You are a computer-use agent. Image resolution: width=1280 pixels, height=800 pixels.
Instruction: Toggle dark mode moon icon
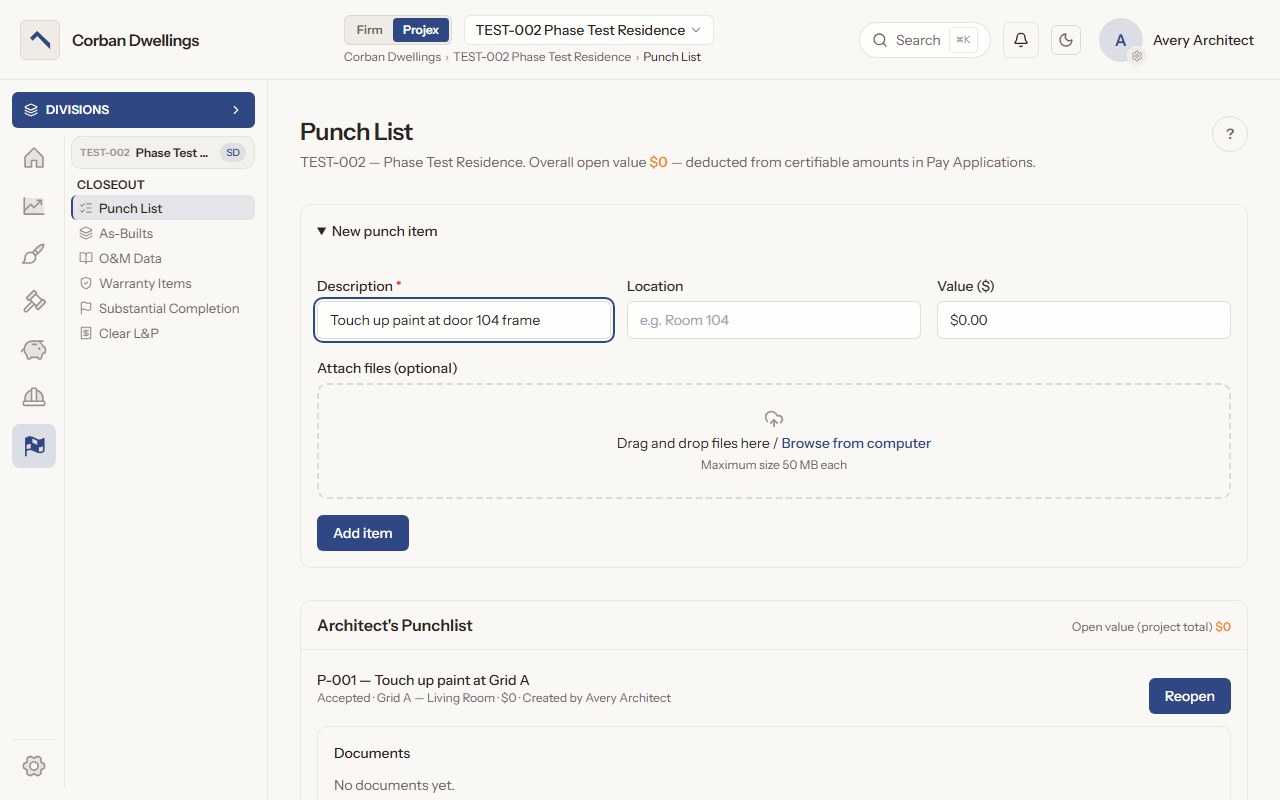pos(1066,40)
